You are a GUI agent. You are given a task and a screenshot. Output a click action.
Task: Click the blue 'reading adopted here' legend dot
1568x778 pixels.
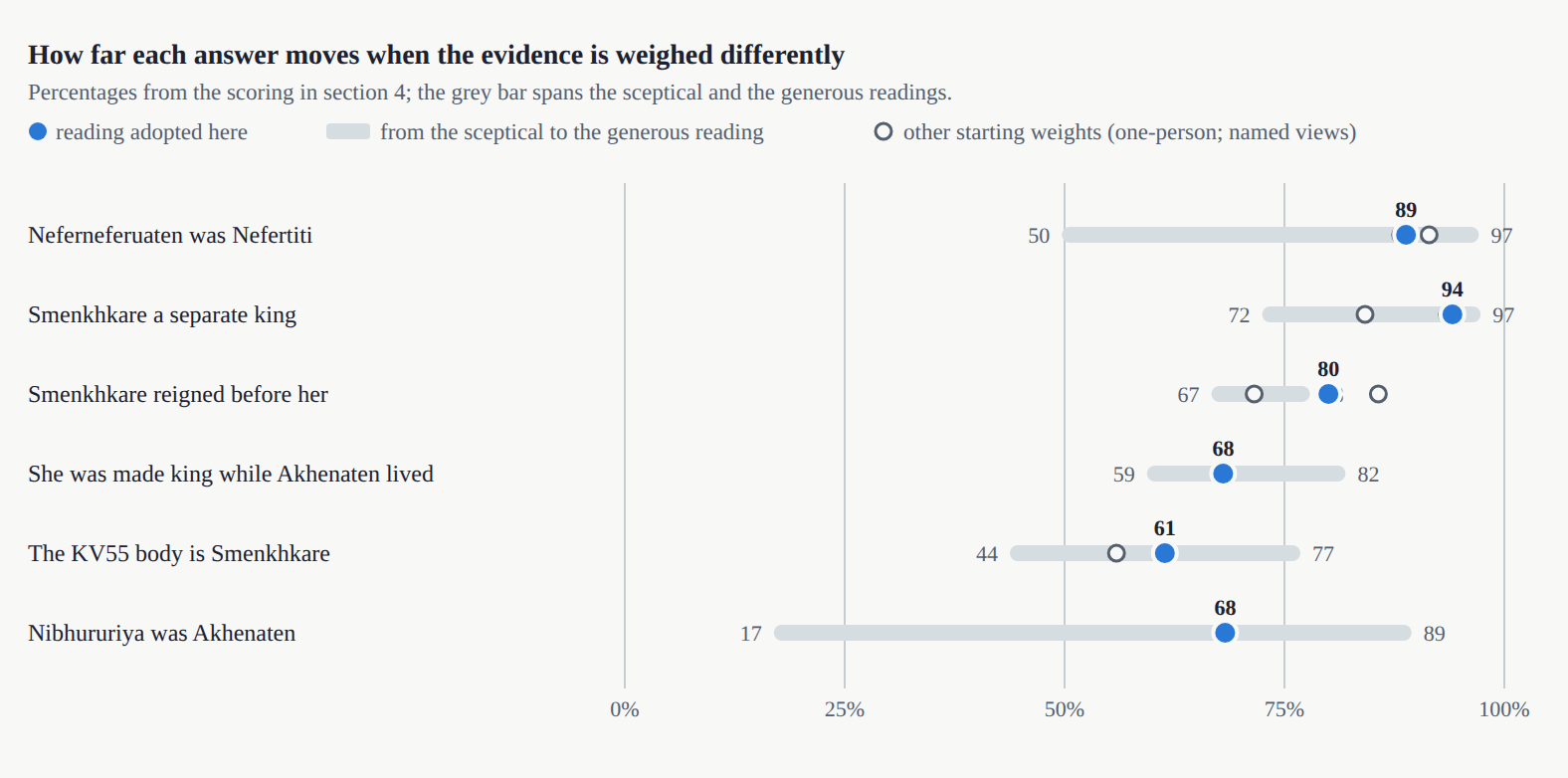(x=38, y=131)
